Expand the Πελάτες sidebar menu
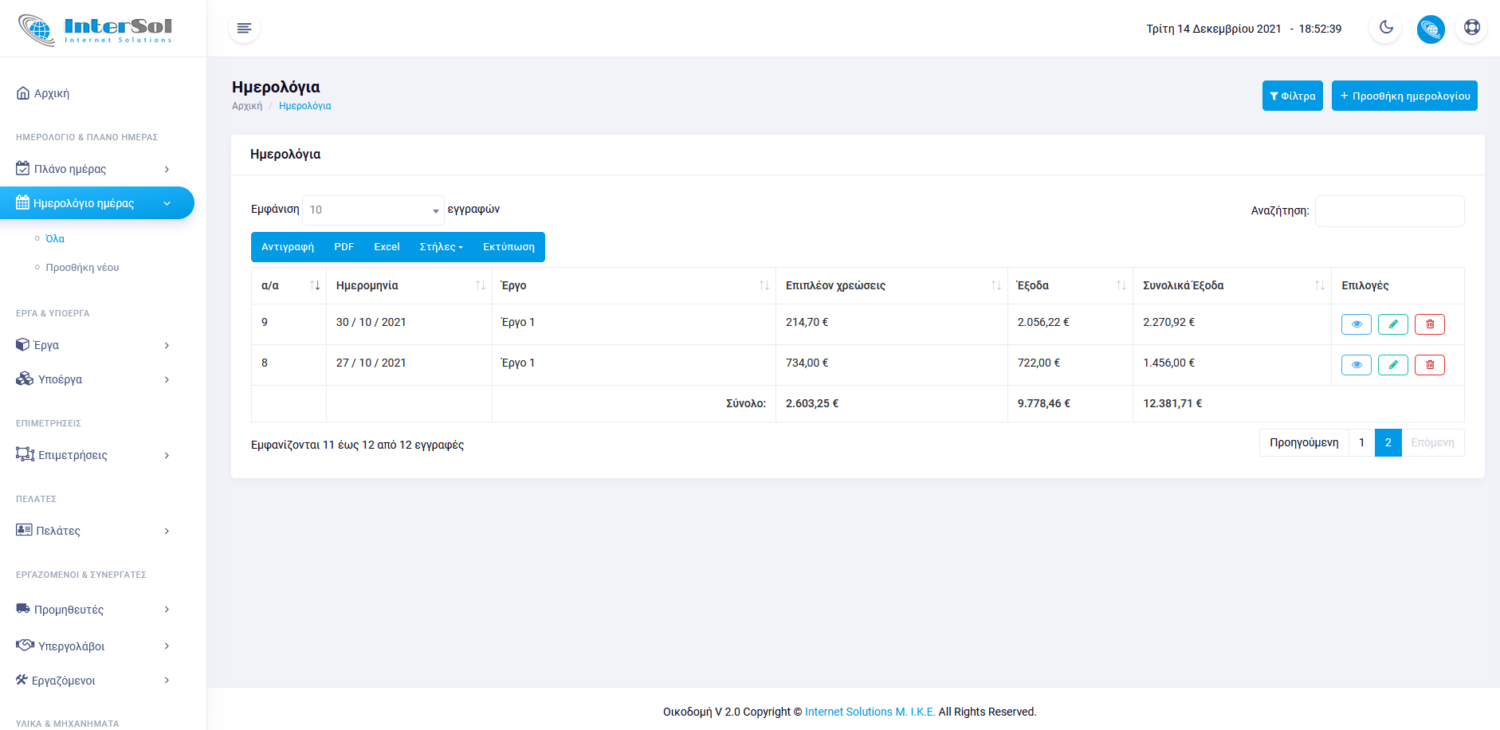1500x730 pixels. point(94,531)
